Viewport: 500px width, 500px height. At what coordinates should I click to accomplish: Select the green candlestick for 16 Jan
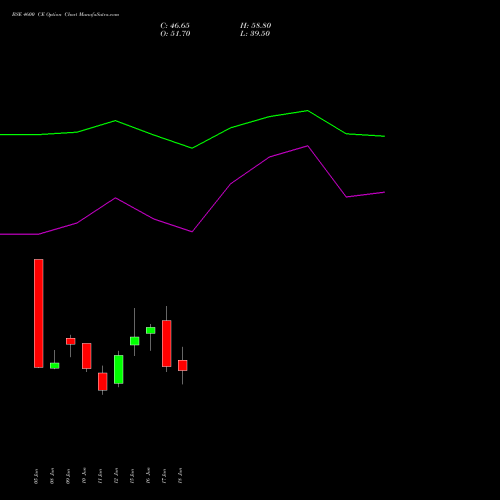click(x=151, y=330)
